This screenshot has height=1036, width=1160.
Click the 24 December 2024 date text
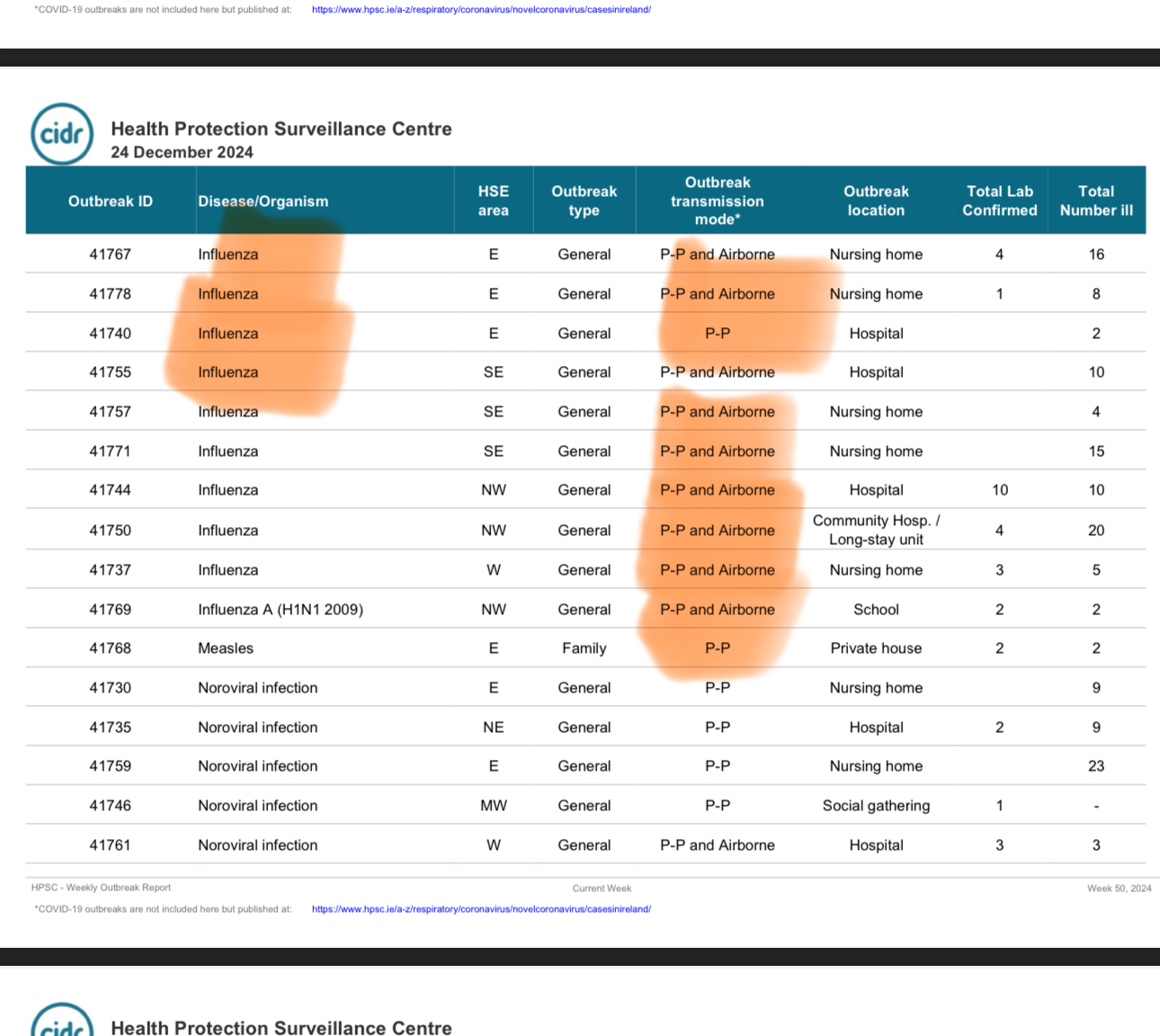[x=182, y=153]
